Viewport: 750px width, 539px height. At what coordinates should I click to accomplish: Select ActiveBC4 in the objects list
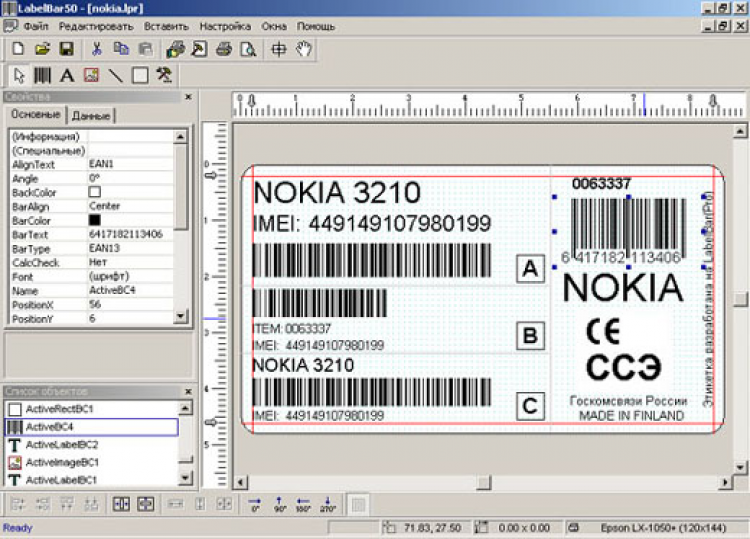click(92, 427)
